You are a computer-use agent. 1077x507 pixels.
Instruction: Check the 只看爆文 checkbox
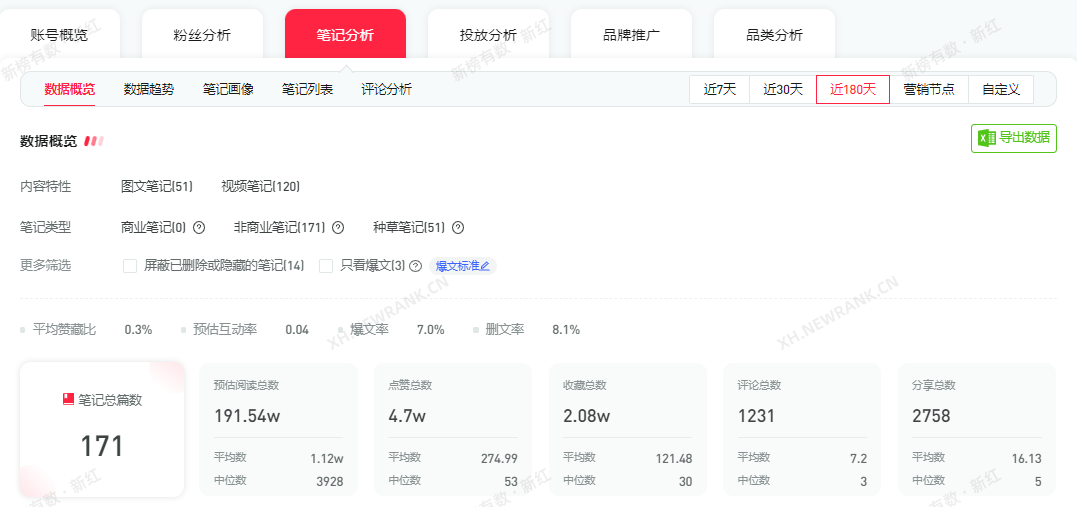coord(326,266)
